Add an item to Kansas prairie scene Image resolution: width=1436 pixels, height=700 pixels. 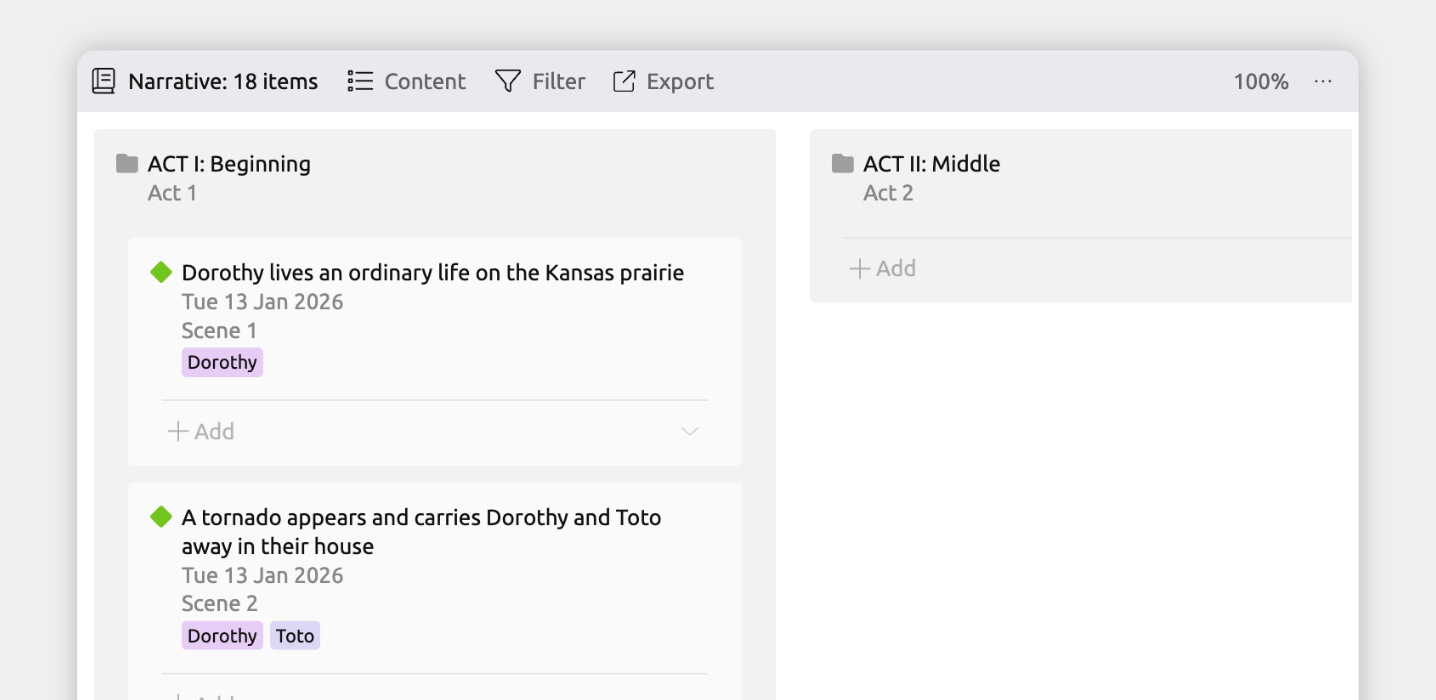point(201,431)
